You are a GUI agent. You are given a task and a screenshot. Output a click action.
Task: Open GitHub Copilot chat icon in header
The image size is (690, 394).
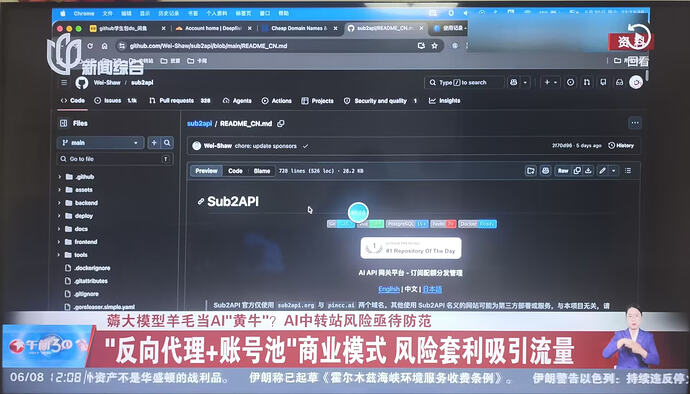pyautogui.click(x=514, y=82)
